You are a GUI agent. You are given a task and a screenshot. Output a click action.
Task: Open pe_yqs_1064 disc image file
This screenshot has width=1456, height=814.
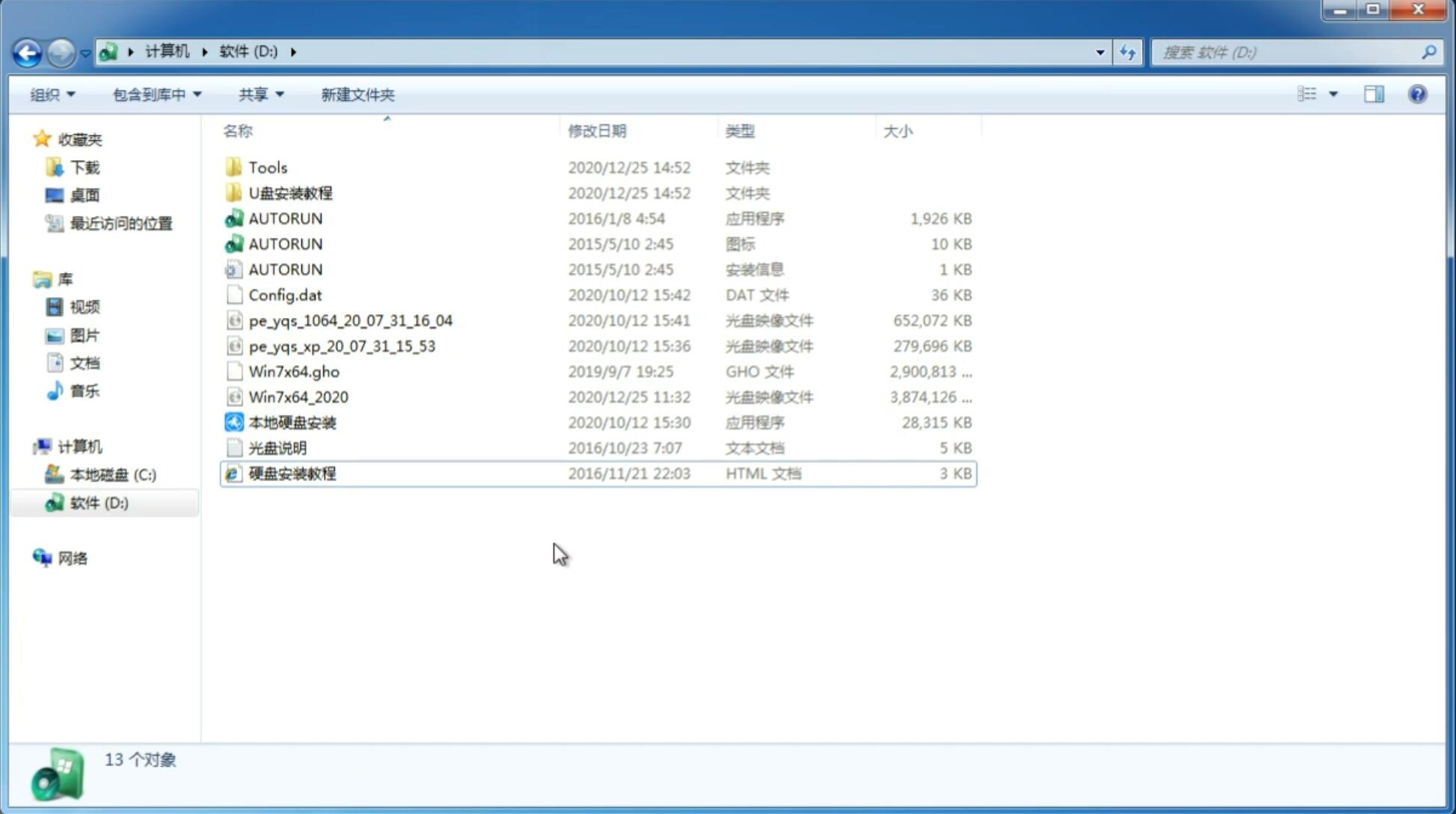pos(350,320)
